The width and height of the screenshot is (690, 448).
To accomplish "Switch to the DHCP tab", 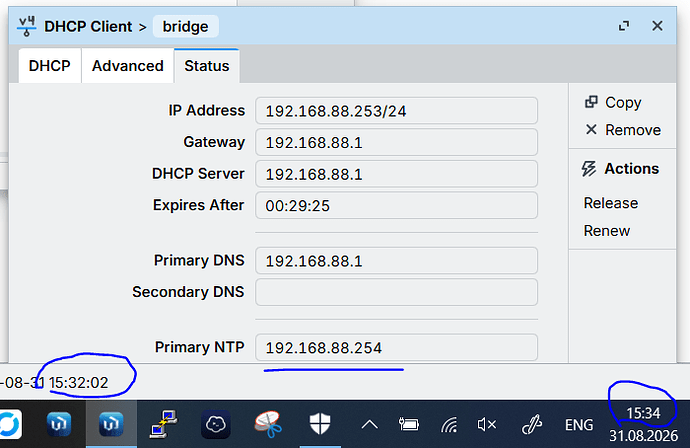I will click(x=50, y=66).
